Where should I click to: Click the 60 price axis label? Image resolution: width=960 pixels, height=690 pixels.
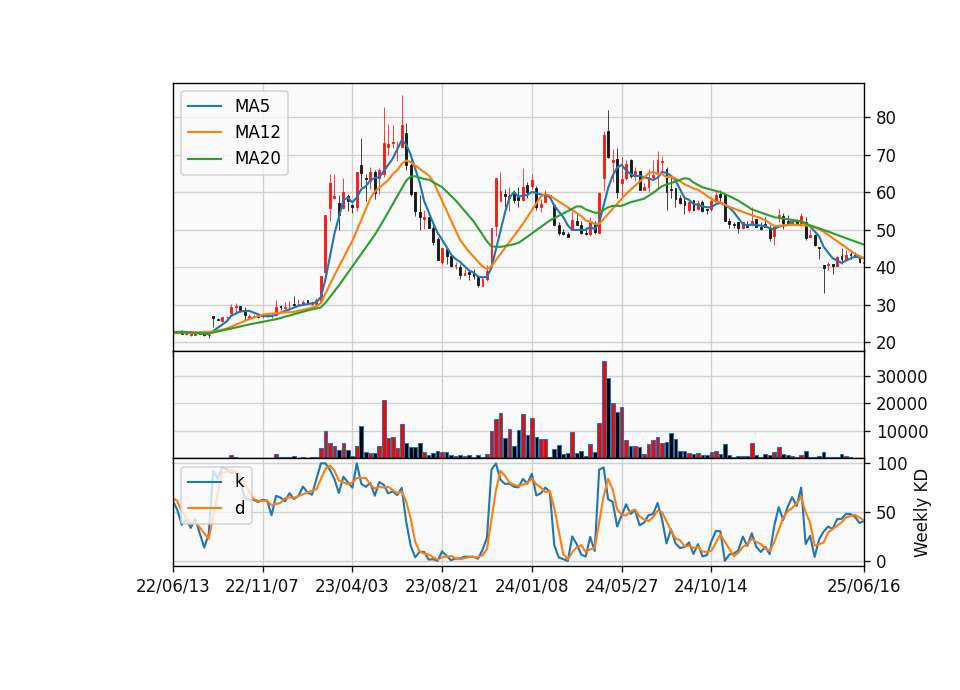click(885, 193)
